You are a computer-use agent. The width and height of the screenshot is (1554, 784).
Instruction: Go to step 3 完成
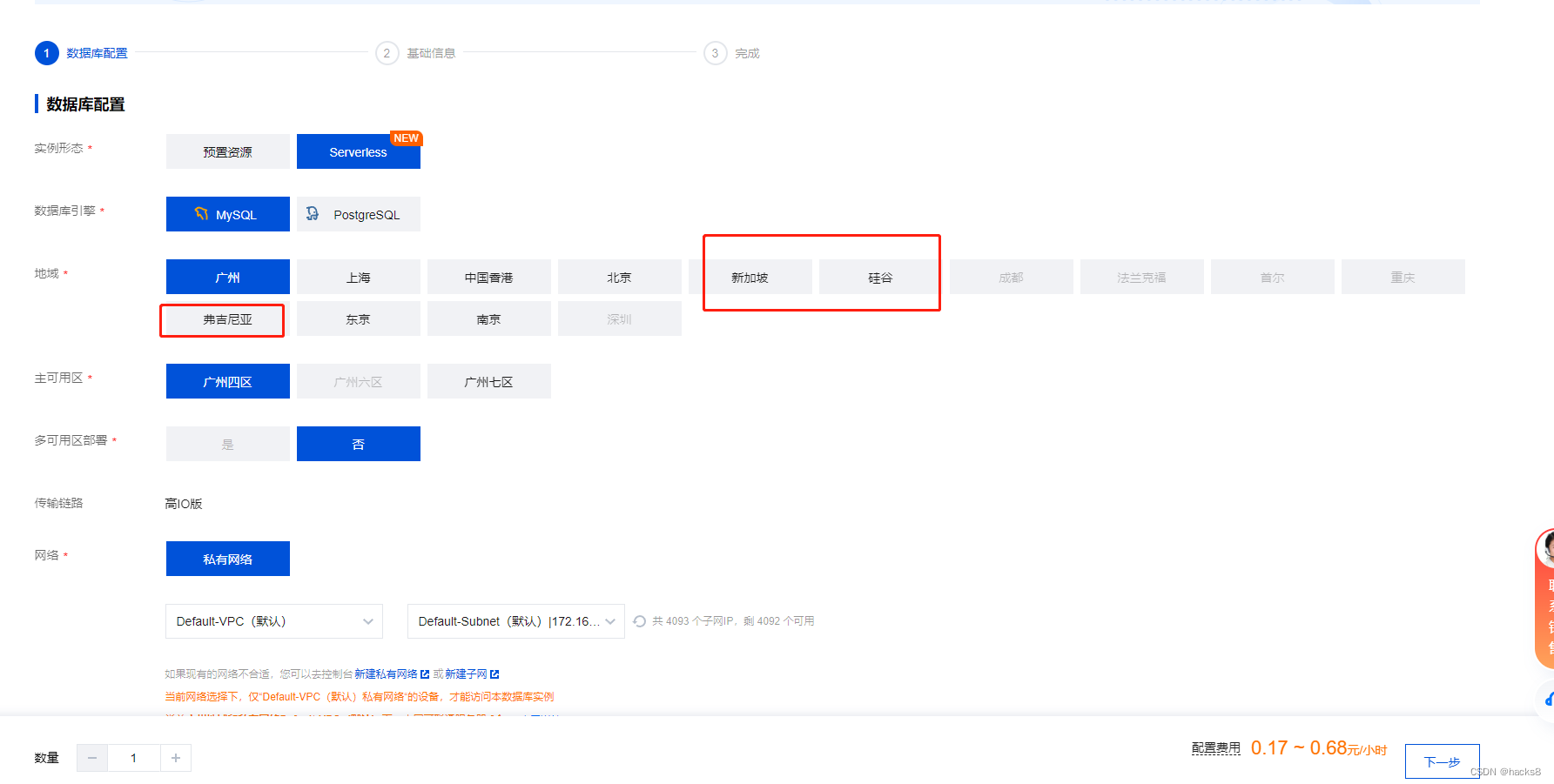731,53
